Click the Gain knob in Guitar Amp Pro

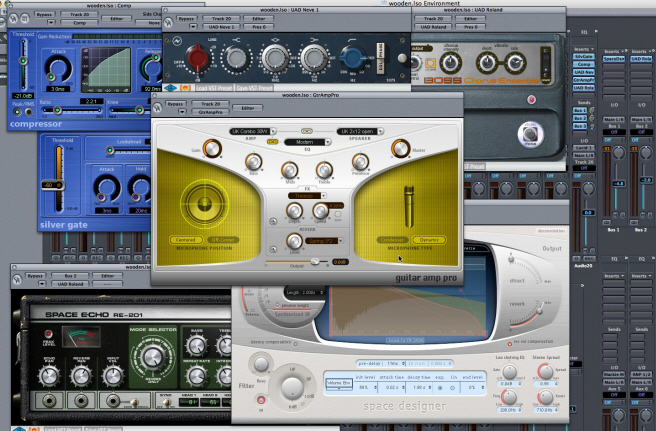click(x=212, y=149)
